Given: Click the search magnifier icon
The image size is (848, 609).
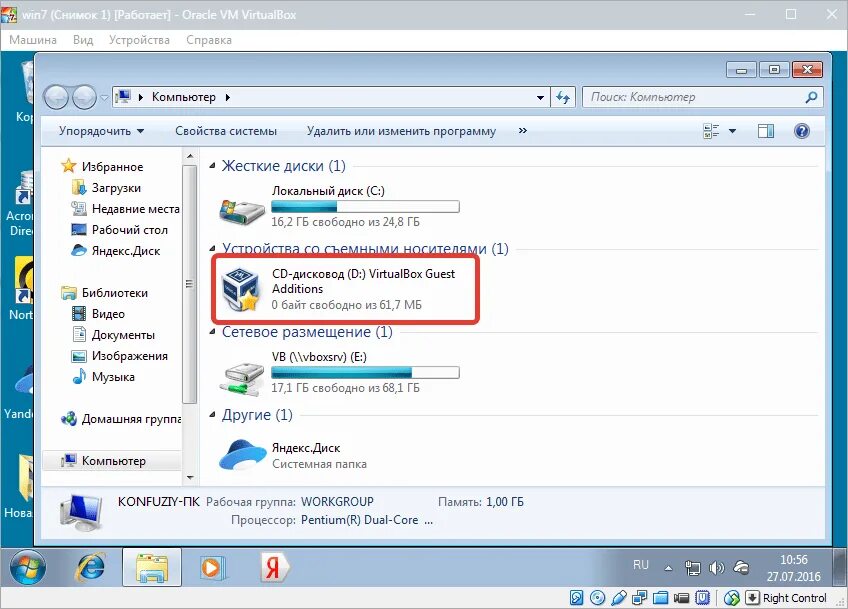Looking at the screenshot, I should pyautogui.click(x=811, y=97).
